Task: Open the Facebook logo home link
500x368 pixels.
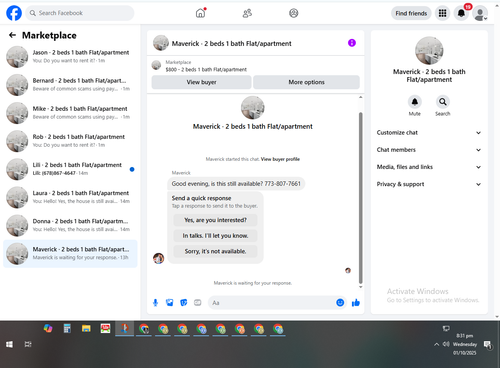Action: coord(14,13)
